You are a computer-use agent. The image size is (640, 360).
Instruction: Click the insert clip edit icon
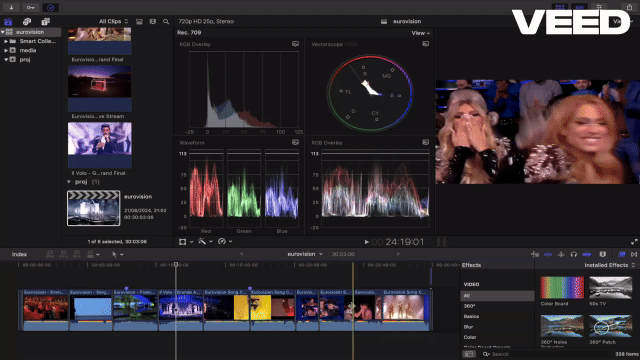click(x=63, y=254)
